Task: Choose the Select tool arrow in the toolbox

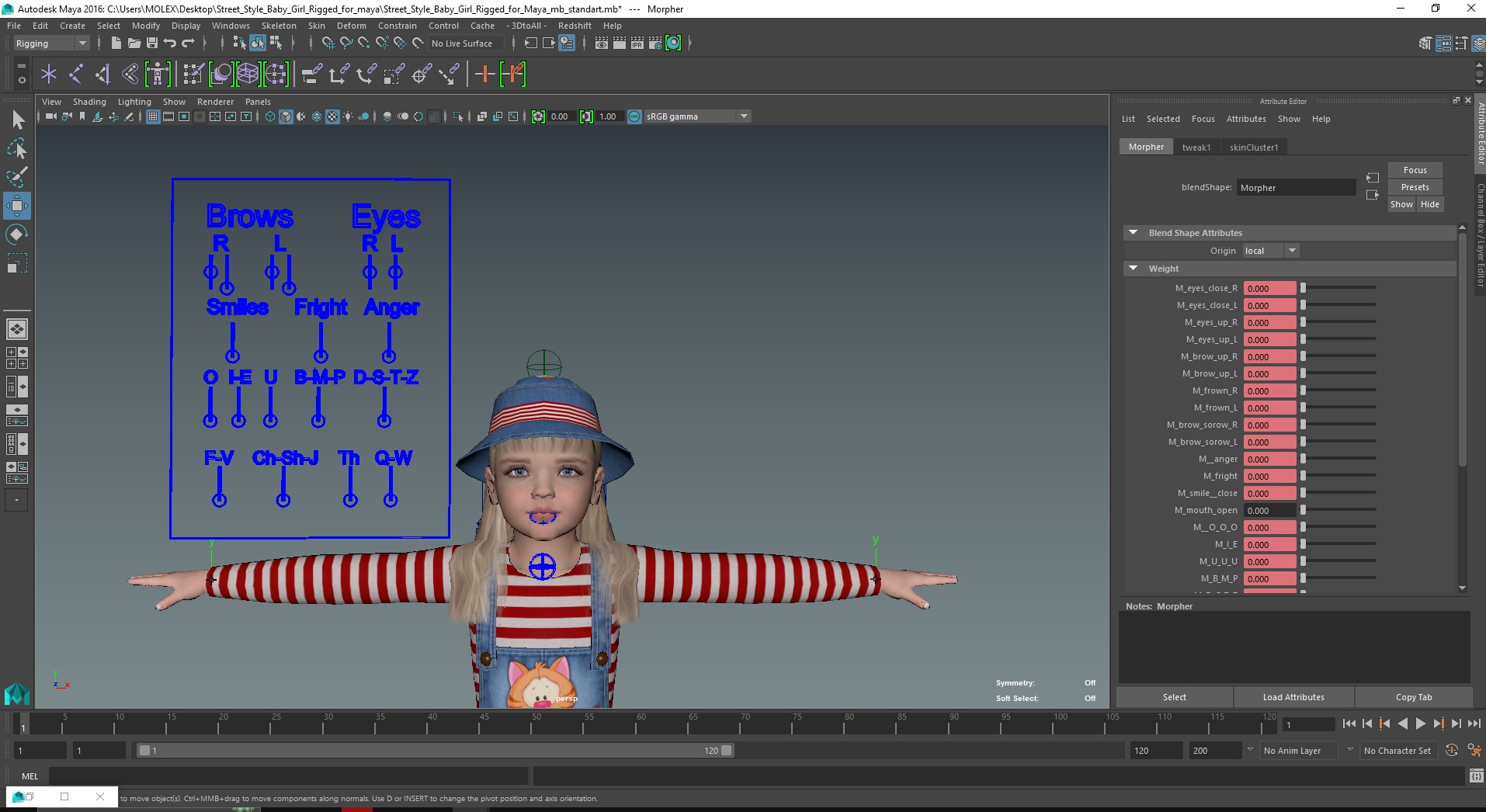Action: 17,120
